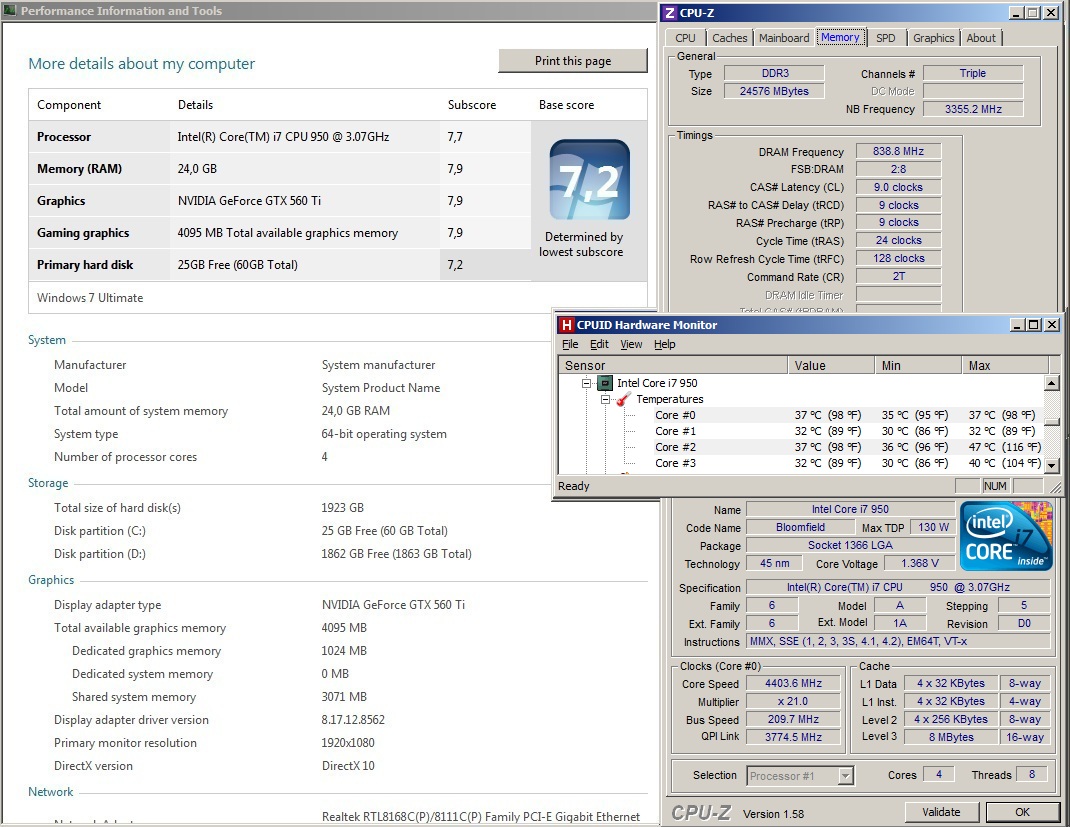Collapse the Temperatures tree node
Viewport: 1070px width, 827px height.
(x=605, y=399)
